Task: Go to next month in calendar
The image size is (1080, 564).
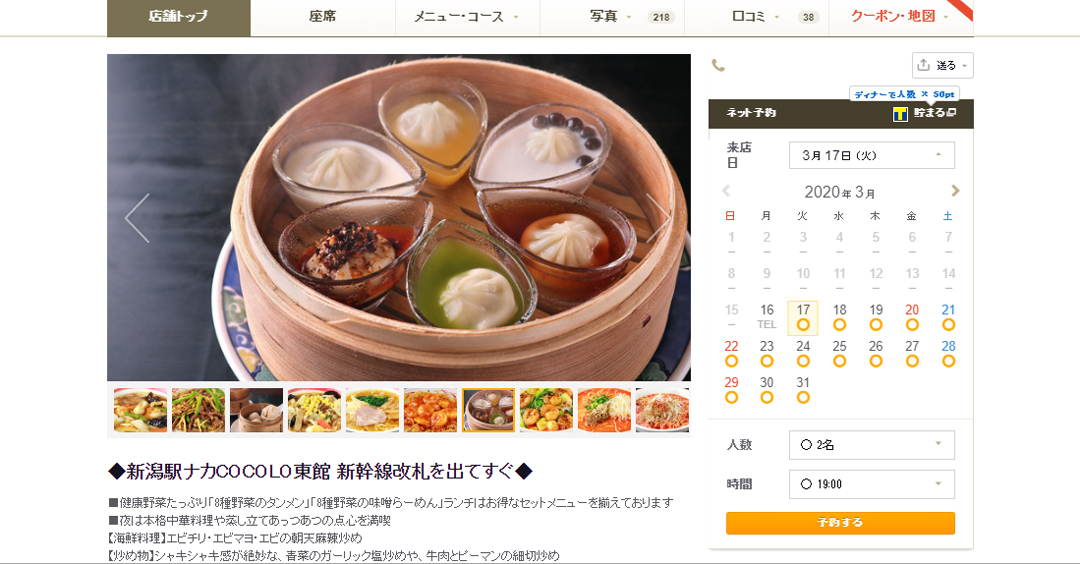Action: pos(955,191)
